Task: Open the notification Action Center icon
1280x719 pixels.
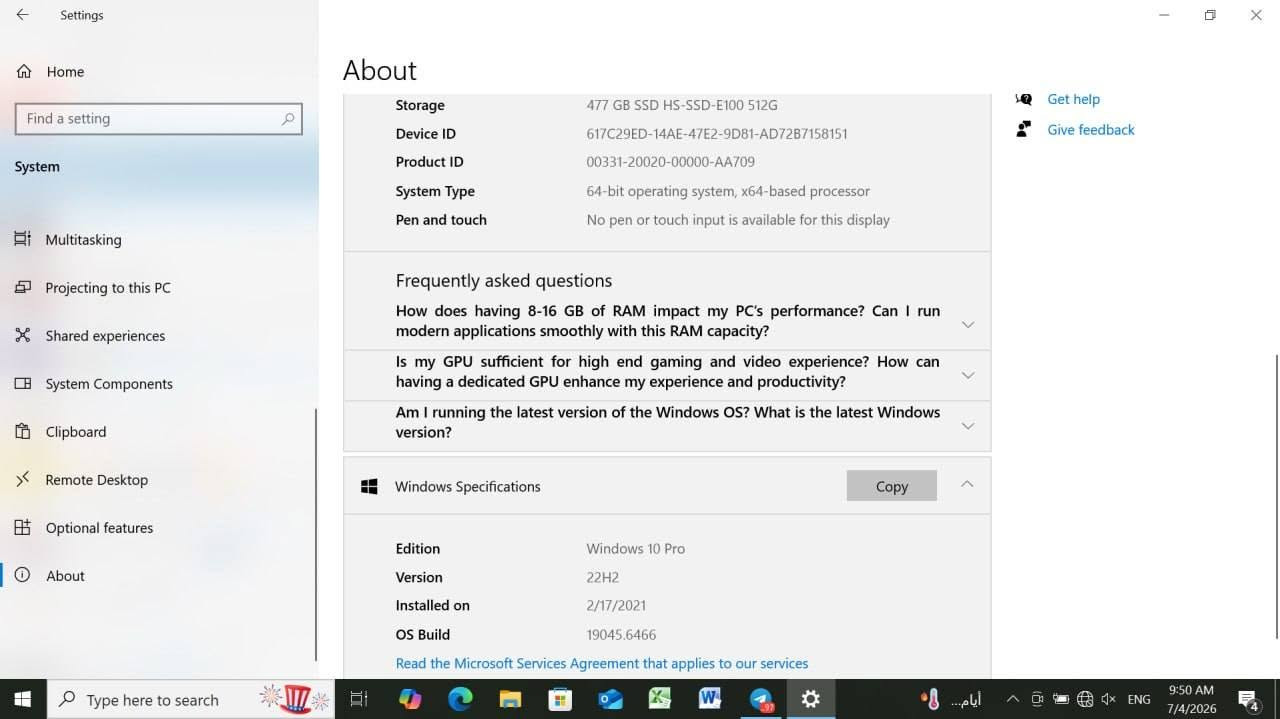Action: (x=1249, y=699)
